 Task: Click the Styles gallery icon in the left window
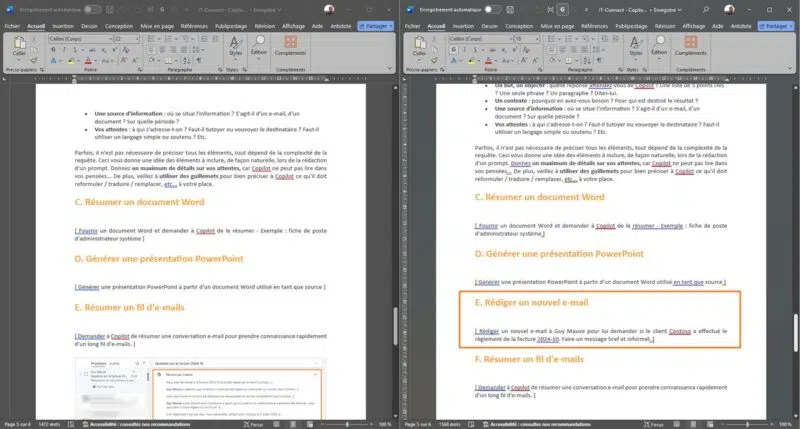point(234,44)
